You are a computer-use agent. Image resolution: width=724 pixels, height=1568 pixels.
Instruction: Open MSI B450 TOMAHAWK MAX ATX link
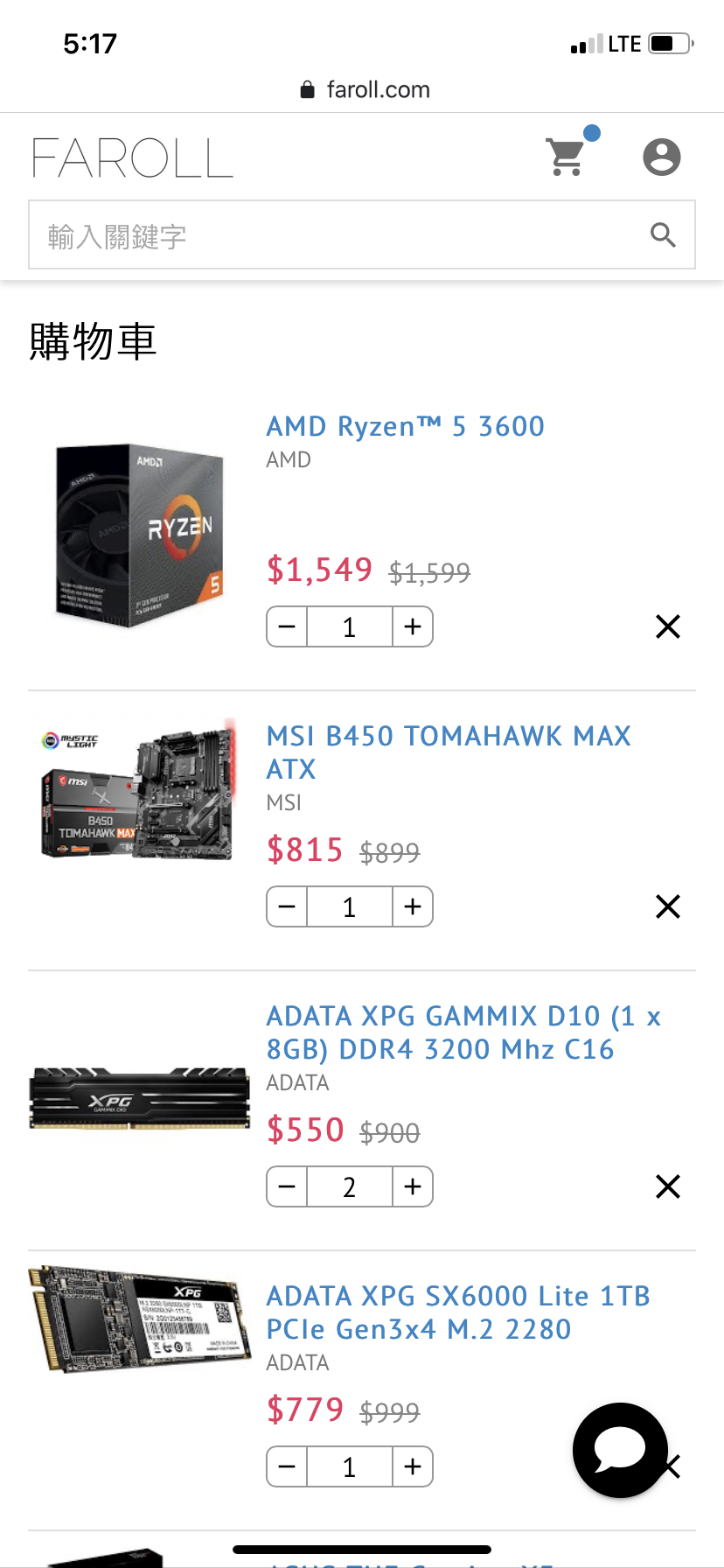[x=449, y=752]
